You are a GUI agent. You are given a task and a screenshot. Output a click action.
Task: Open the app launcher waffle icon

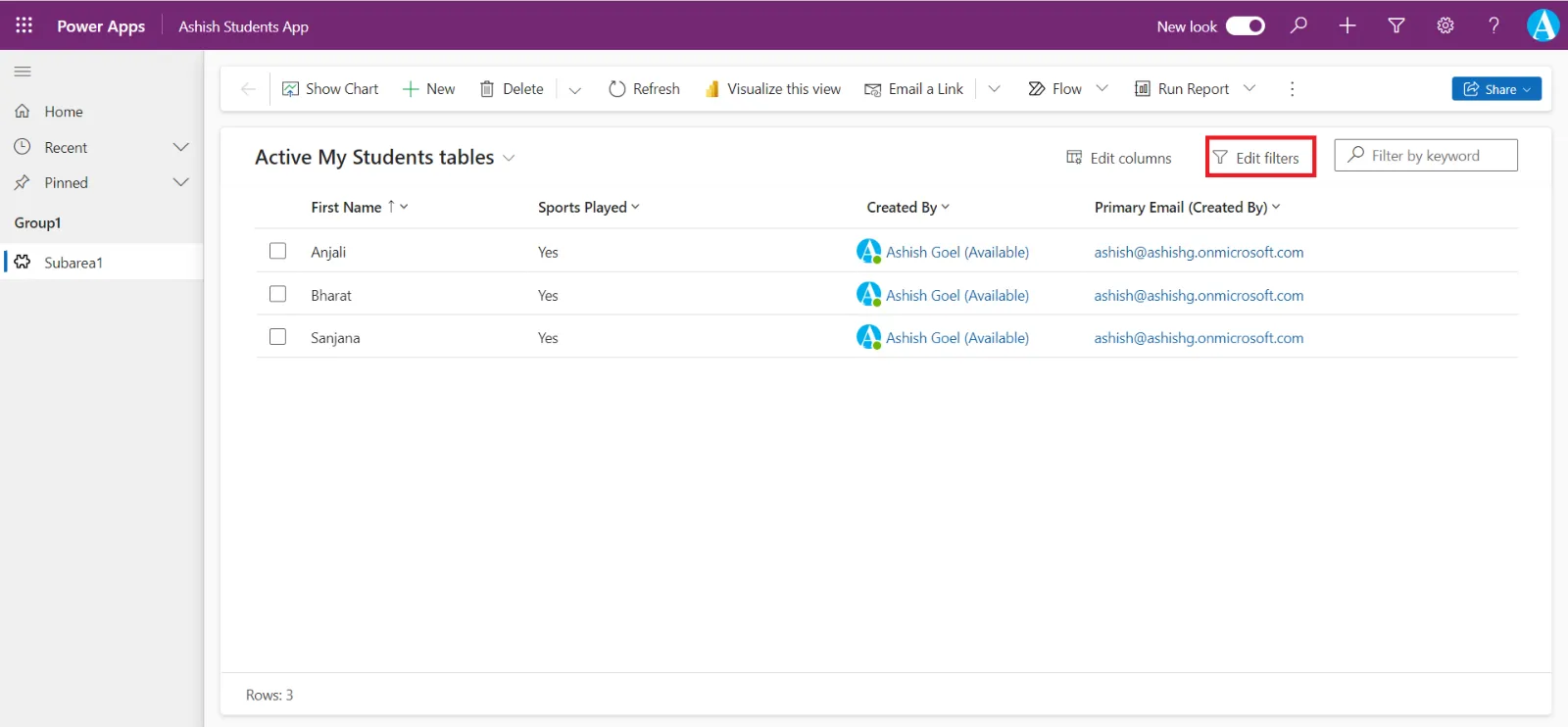[x=24, y=25]
